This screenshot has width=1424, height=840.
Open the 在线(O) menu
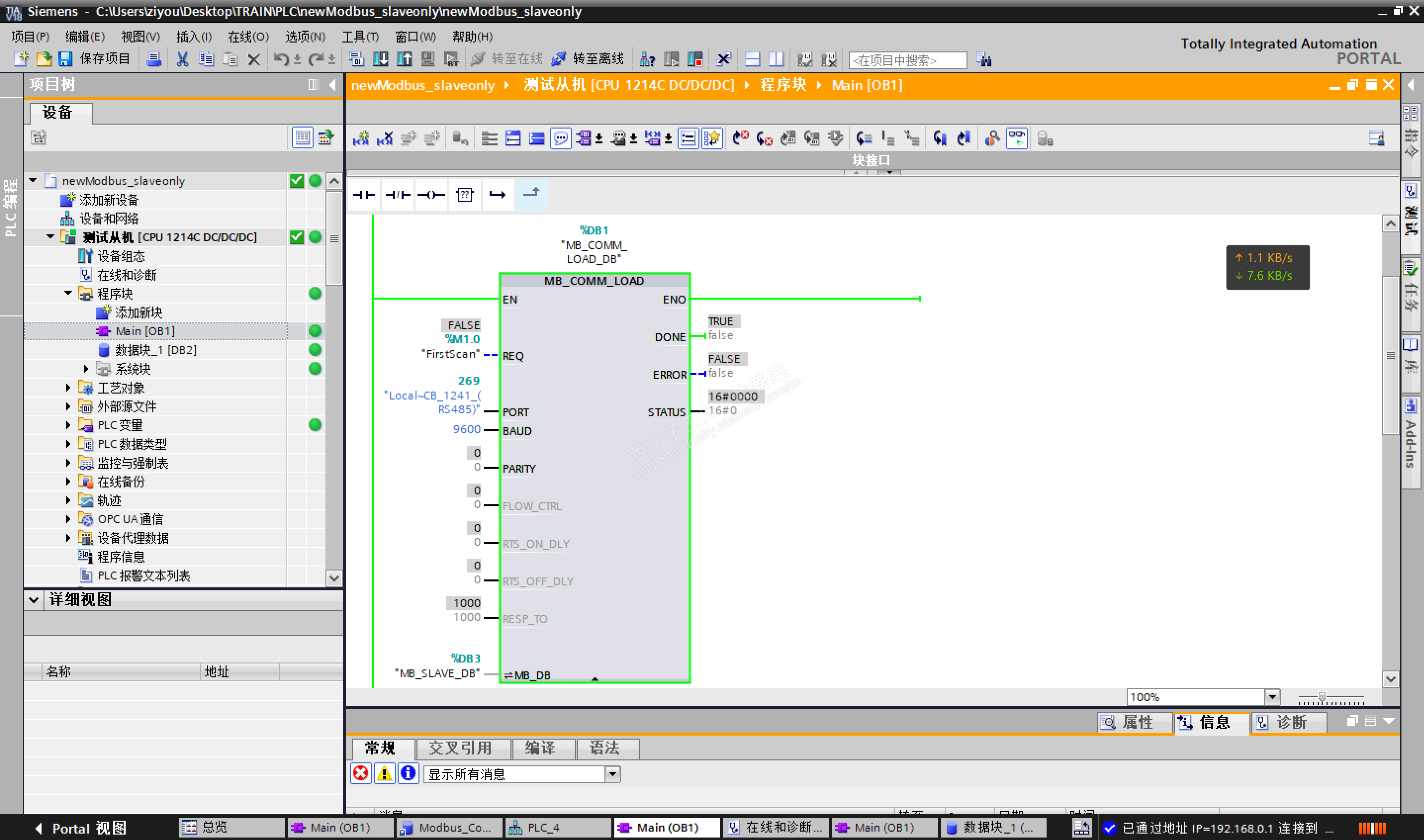click(x=247, y=37)
